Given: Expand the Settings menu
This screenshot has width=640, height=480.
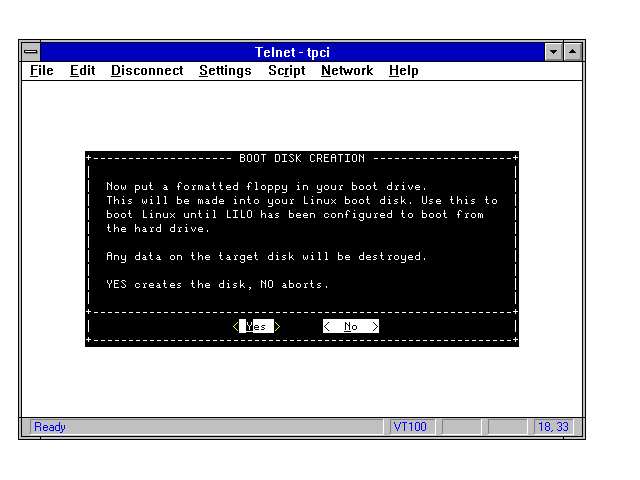Looking at the screenshot, I should click(225, 71).
